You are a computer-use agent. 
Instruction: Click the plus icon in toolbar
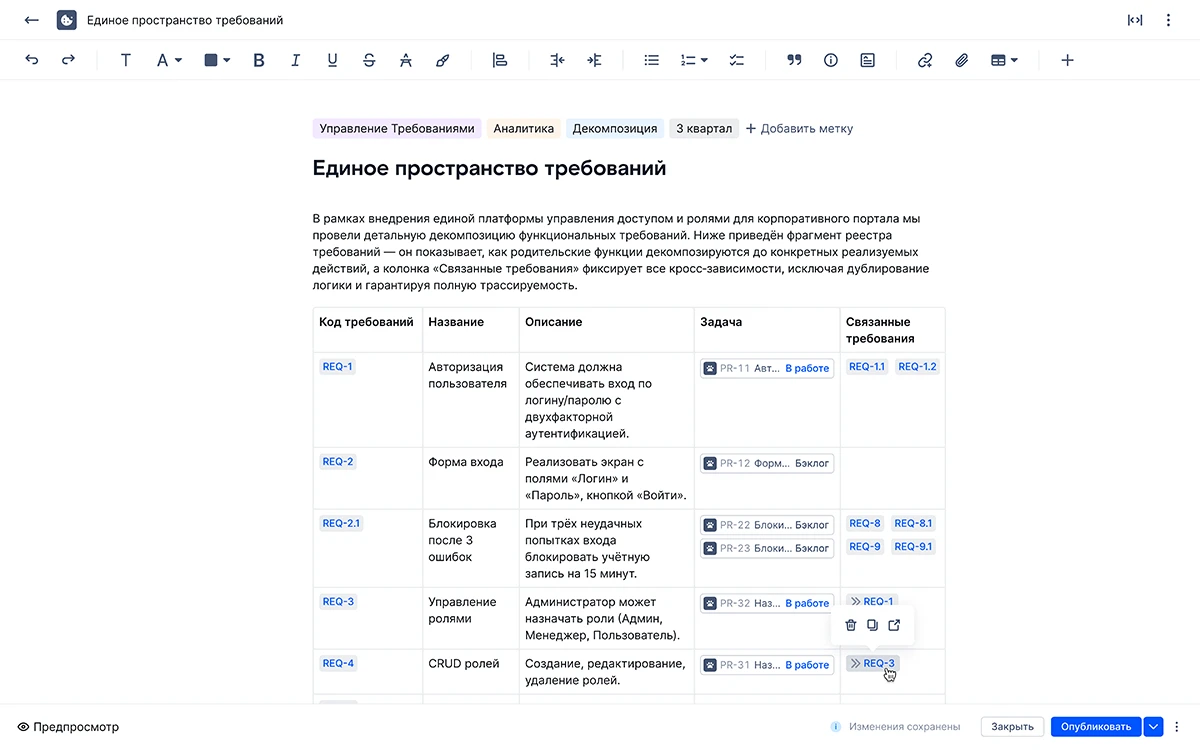pos(1067,60)
